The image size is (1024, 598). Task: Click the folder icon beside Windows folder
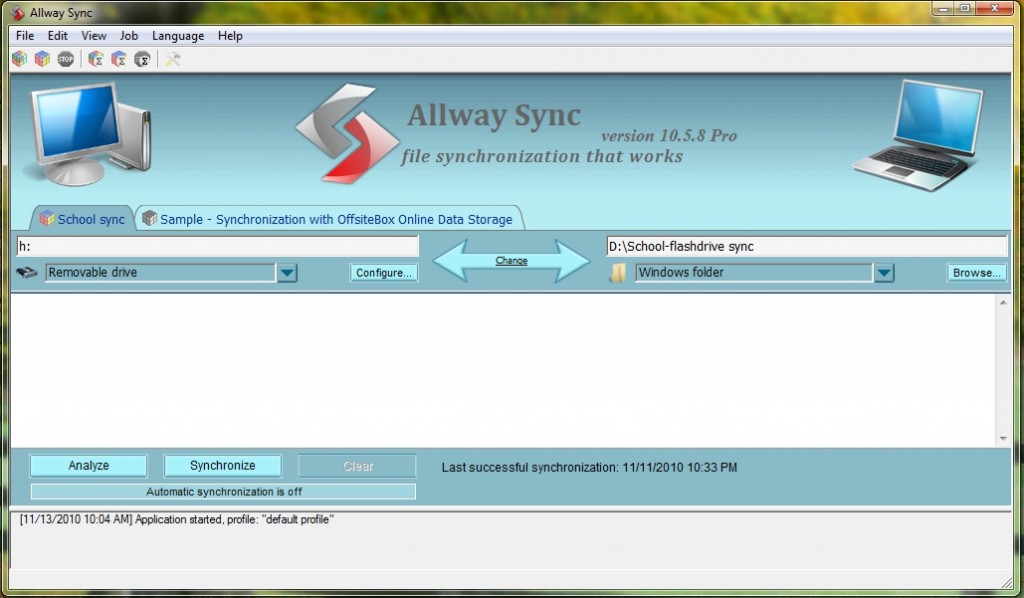pyautogui.click(x=618, y=273)
